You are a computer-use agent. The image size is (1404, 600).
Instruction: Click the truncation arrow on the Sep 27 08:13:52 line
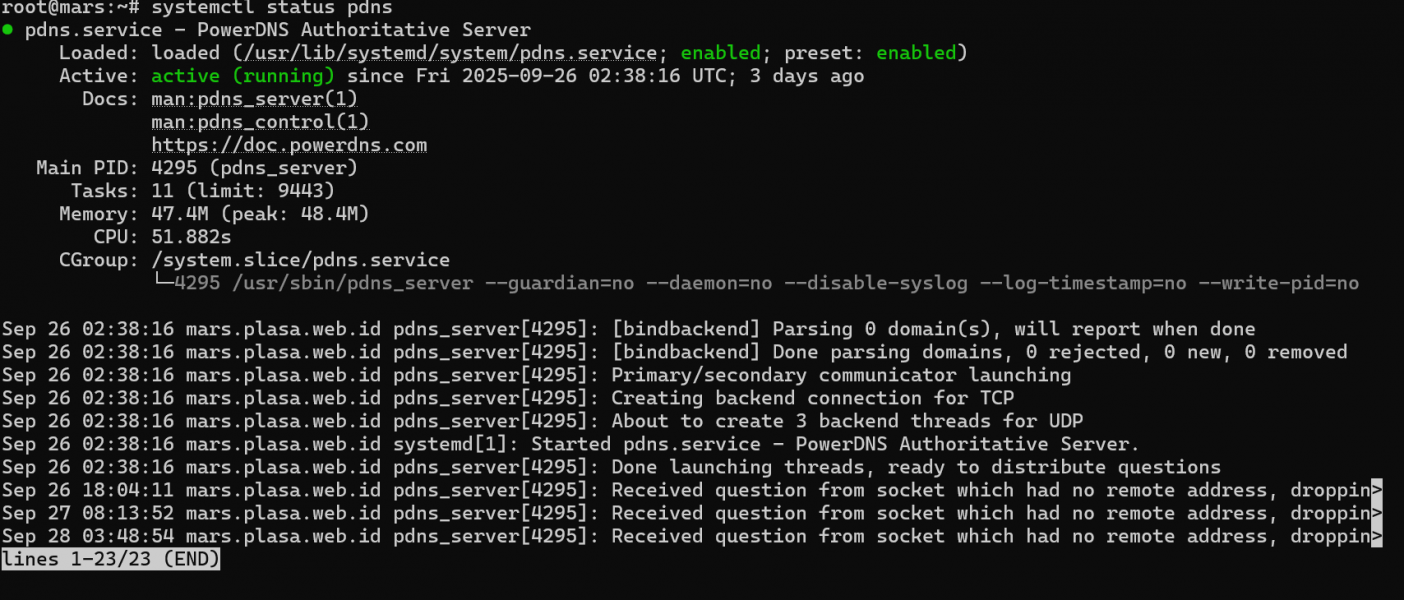coord(1377,513)
